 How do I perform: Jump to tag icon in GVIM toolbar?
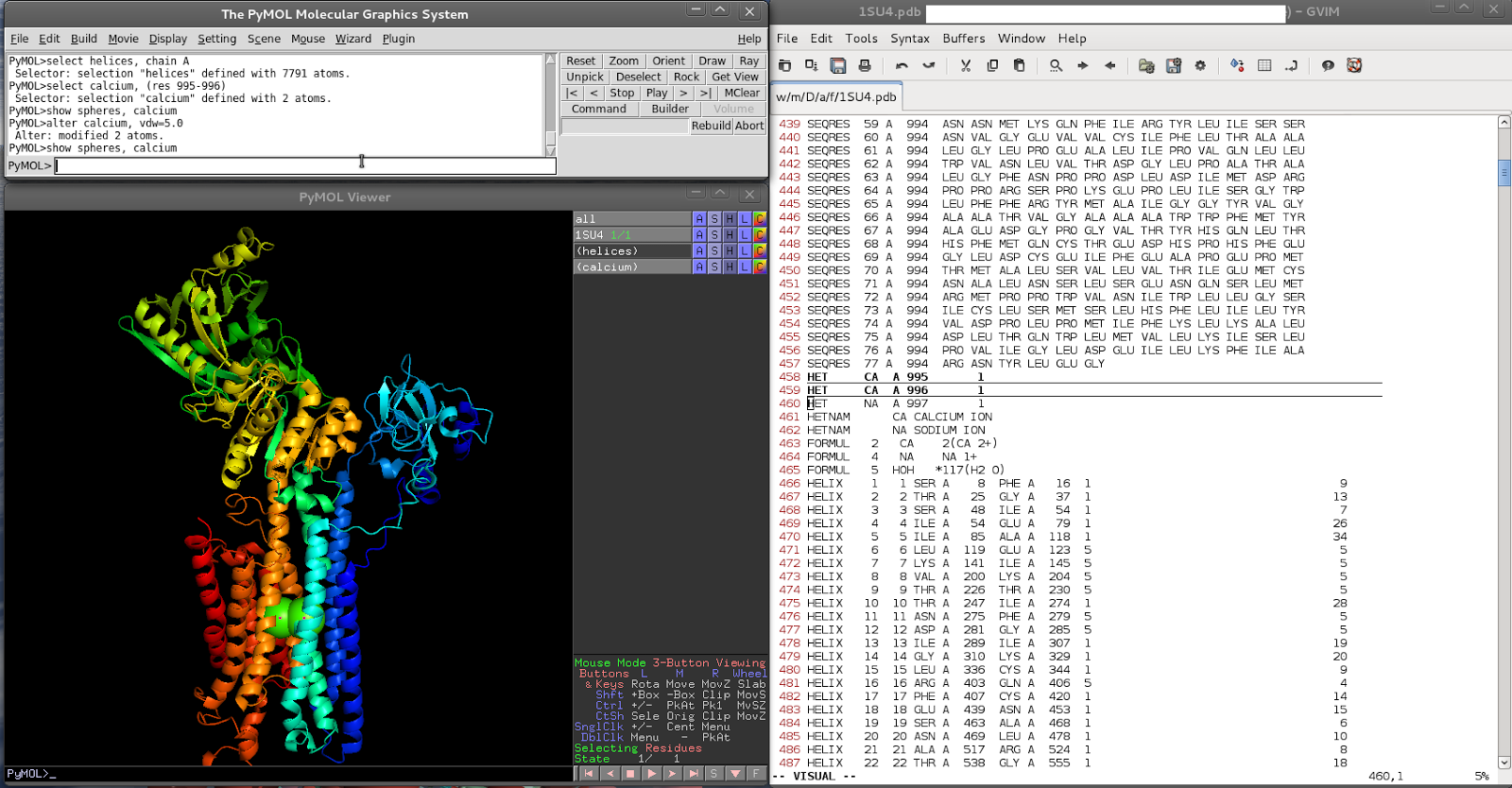click(1291, 65)
